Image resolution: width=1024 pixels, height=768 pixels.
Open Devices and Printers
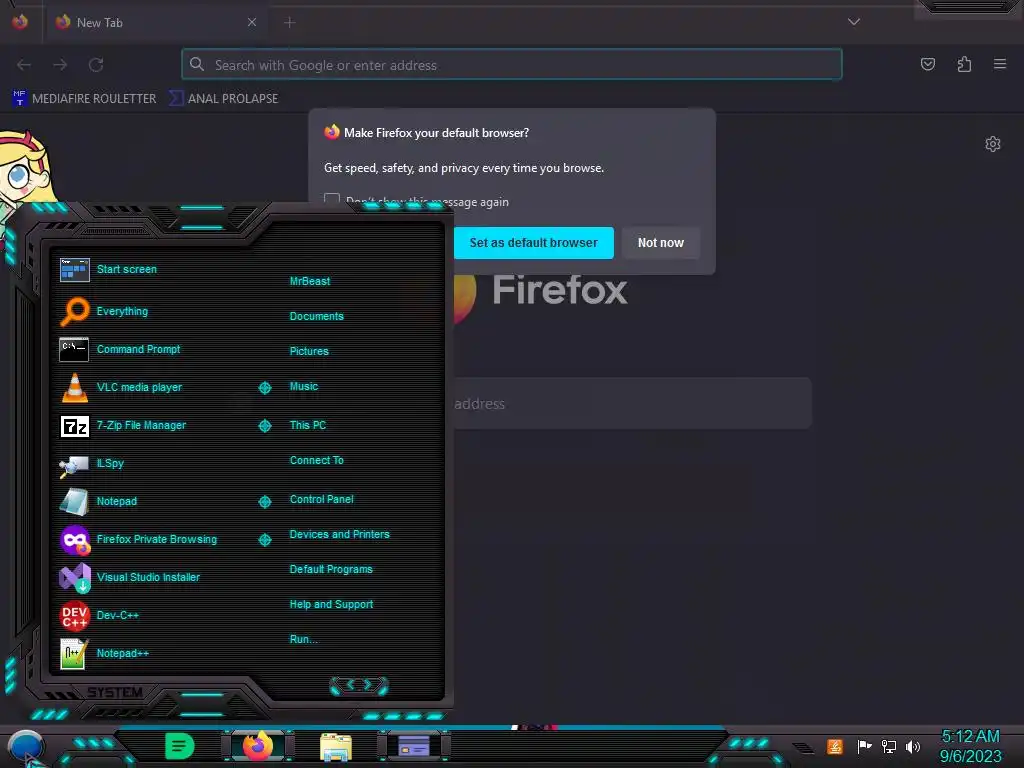(339, 534)
